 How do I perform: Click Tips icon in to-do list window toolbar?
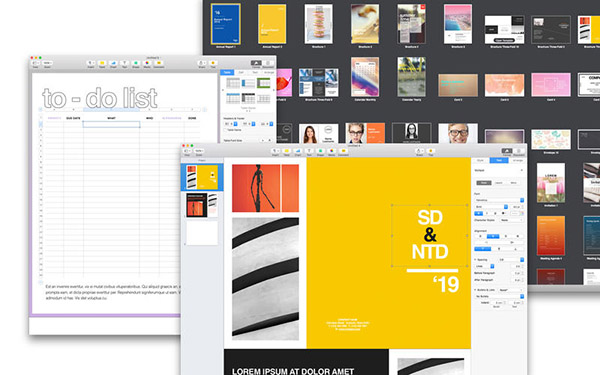[213, 63]
